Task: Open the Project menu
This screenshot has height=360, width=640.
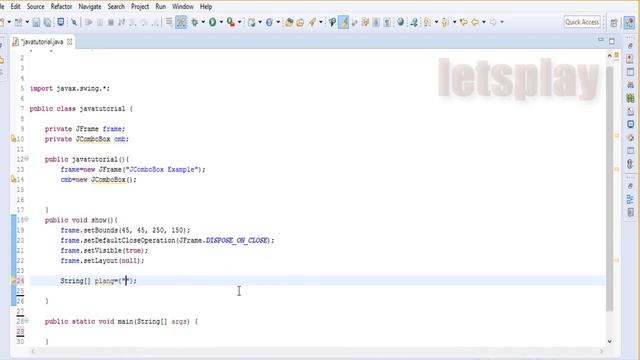Action: pos(140,7)
